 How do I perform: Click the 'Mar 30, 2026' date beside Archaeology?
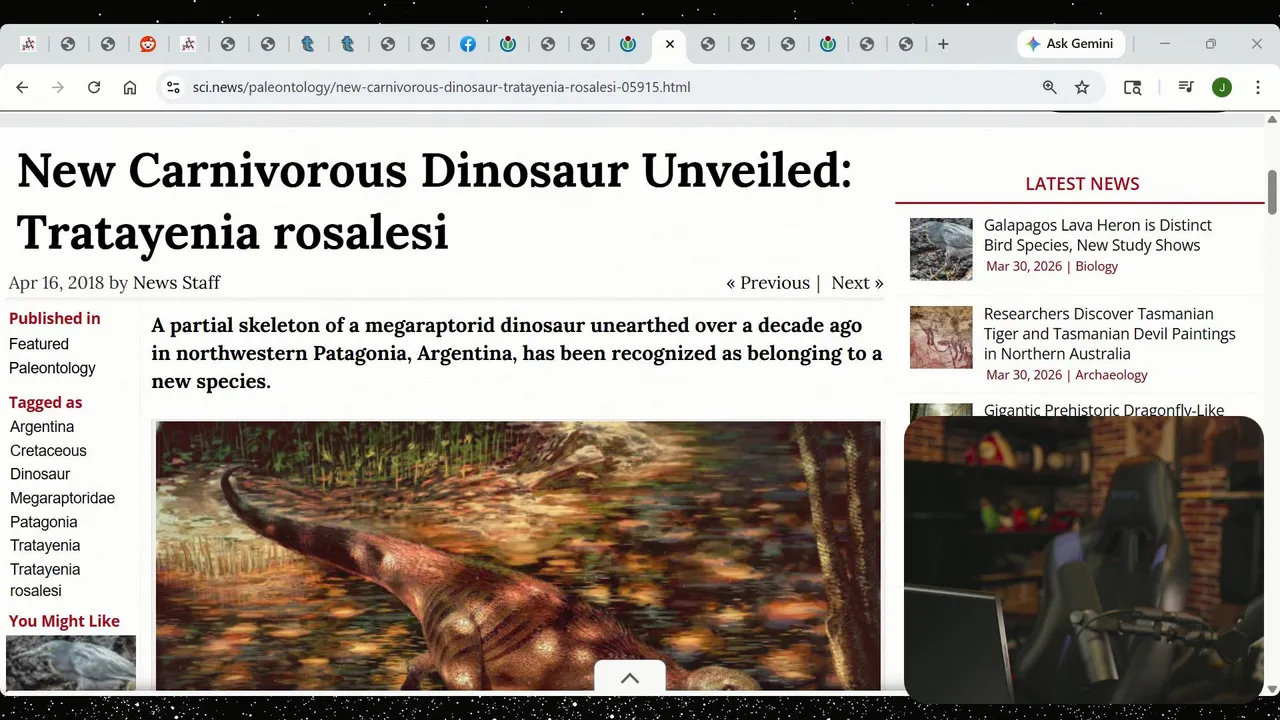click(x=1024, y=375)
